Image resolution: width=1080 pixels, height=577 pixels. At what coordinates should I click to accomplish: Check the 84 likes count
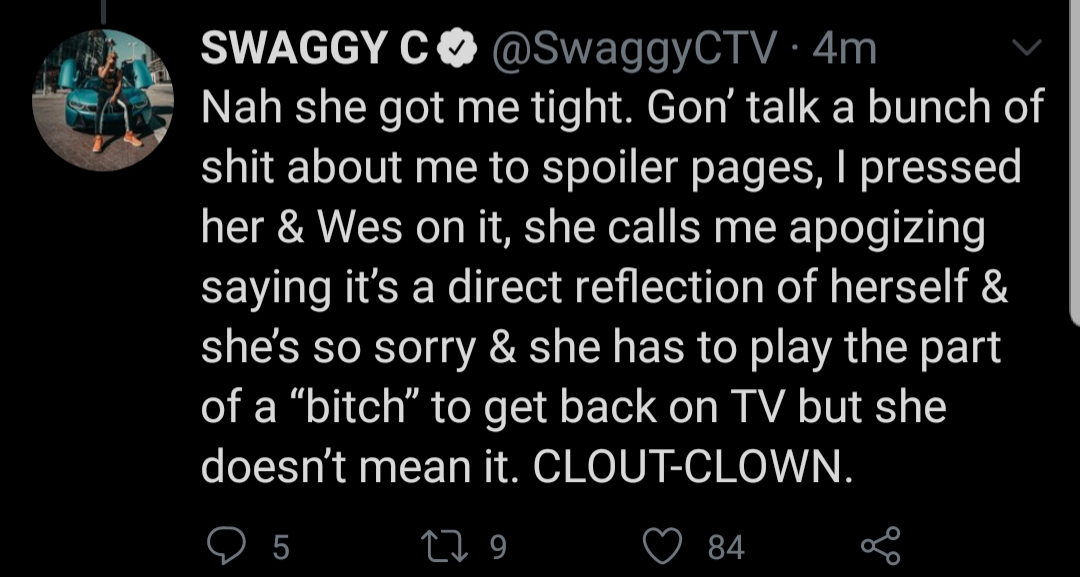click(x=727, y=548)
